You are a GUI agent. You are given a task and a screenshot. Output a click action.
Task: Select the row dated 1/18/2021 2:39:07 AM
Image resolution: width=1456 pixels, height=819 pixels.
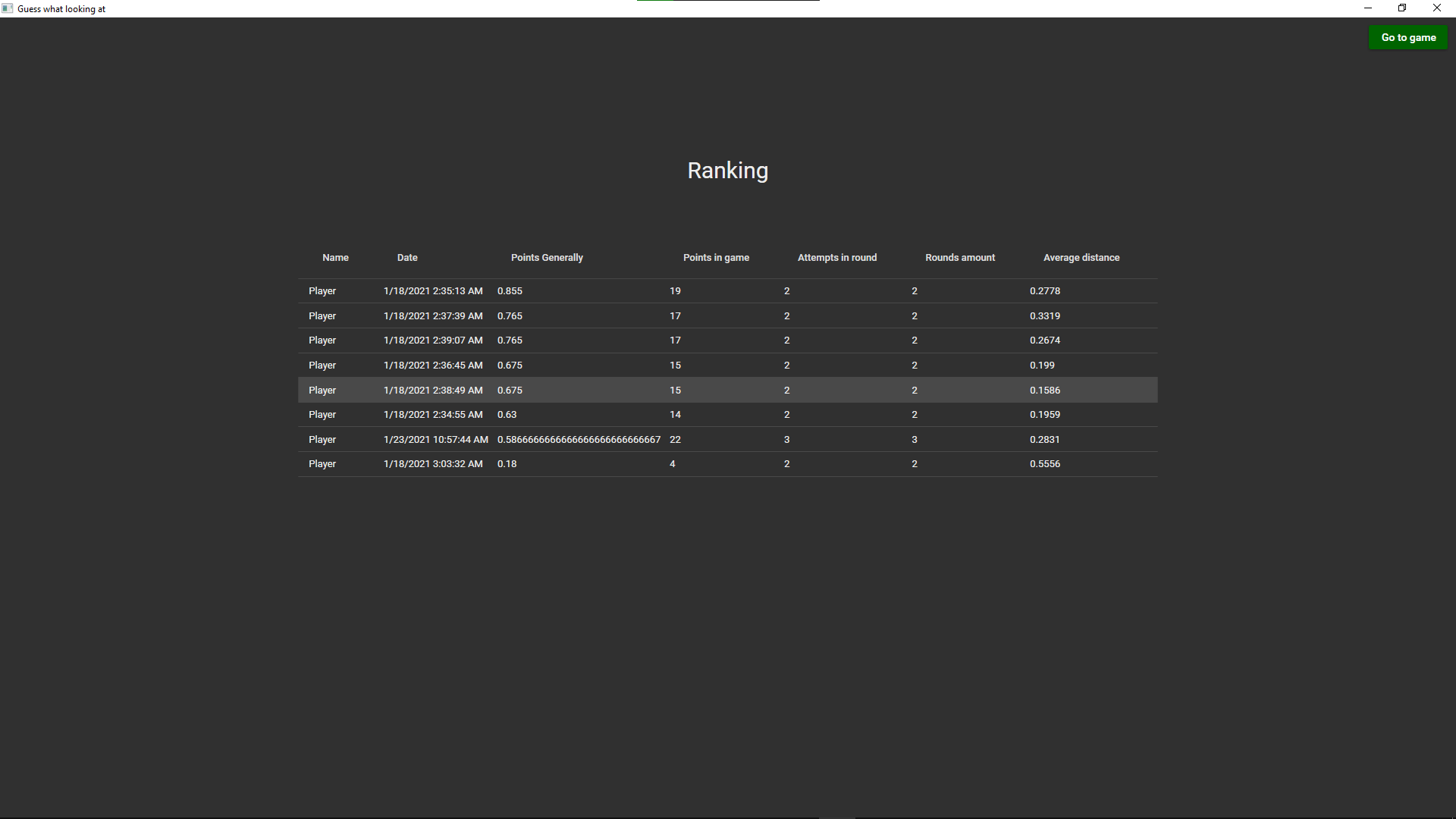click(x=433, y=340)
